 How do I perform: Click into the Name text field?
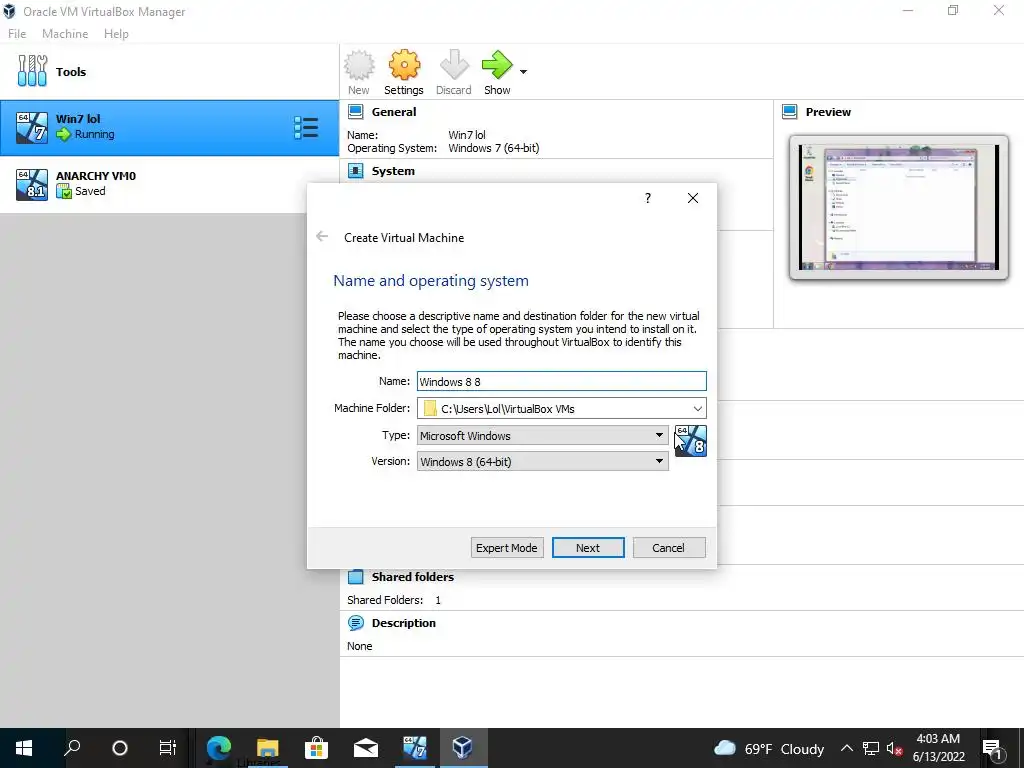pos(562,381)
